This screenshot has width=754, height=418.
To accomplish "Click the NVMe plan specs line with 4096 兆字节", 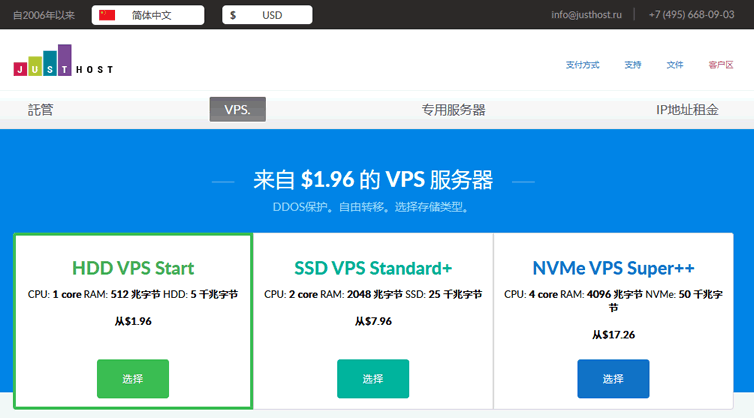I will pyautogui.click(x=613, y=300).
